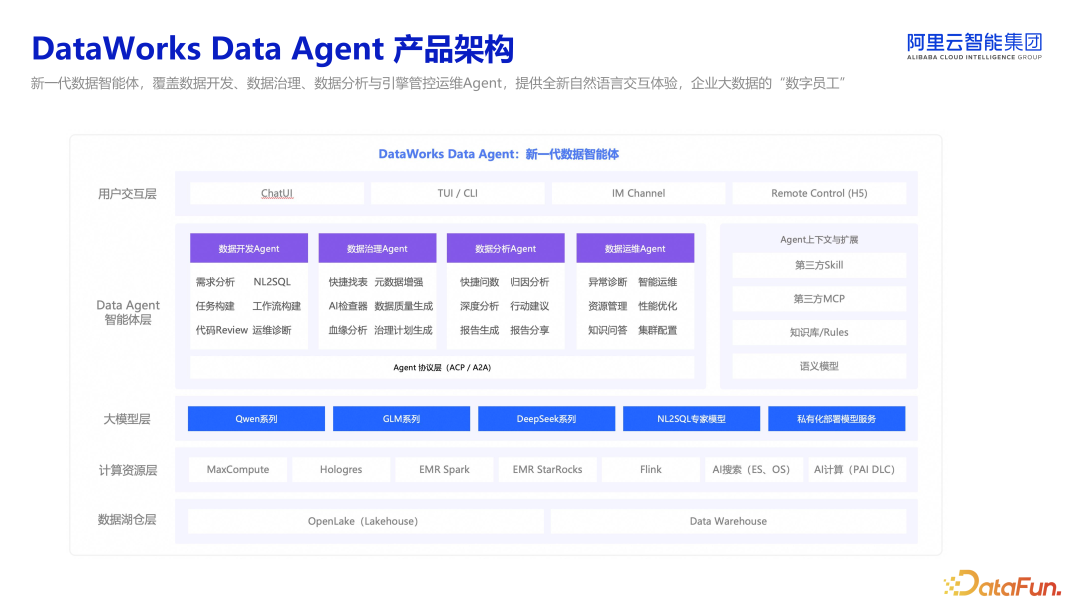Select 运维诊断 under 数据开发Agent
The image size is (1080, 608).
pyautogui.click(x=271, y=331)
